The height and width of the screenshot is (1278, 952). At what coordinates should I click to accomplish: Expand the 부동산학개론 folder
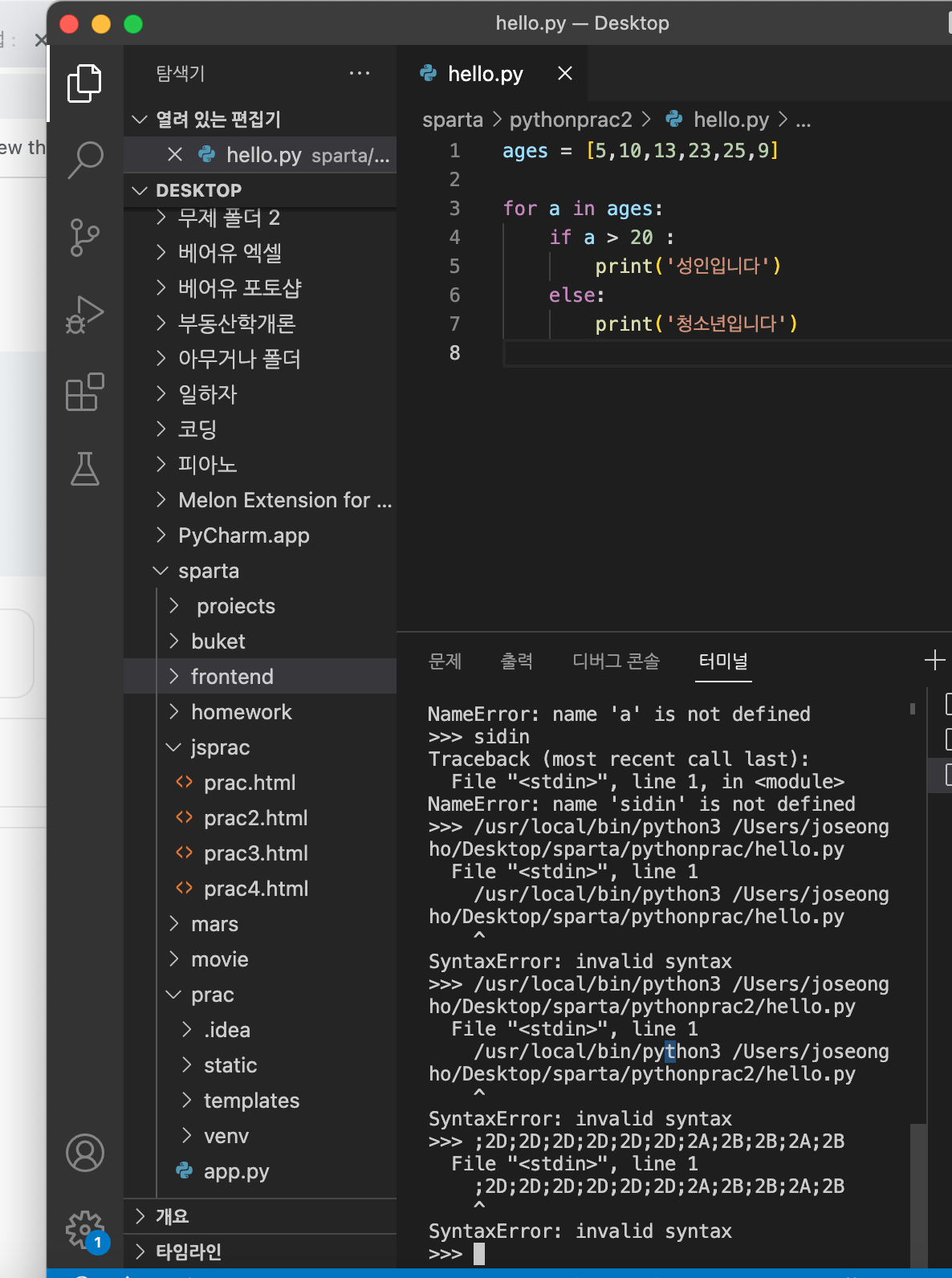[x=260, y=324]
